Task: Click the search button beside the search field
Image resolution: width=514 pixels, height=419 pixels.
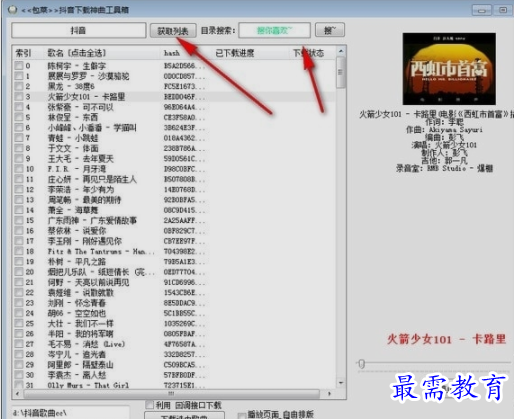Action: click(330, 31)
